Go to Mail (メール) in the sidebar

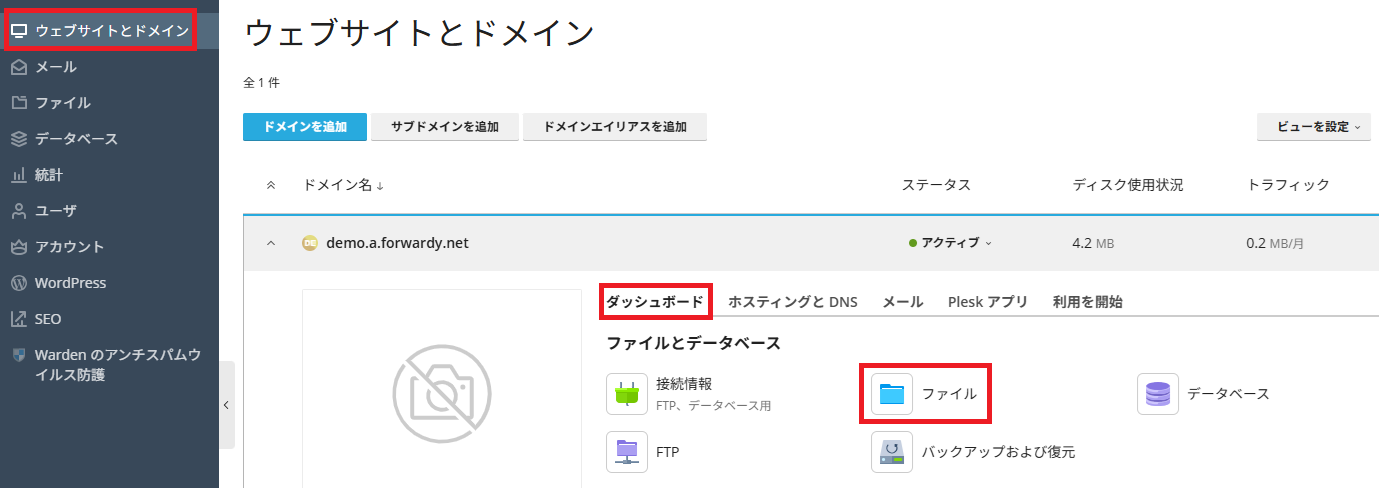56,67
